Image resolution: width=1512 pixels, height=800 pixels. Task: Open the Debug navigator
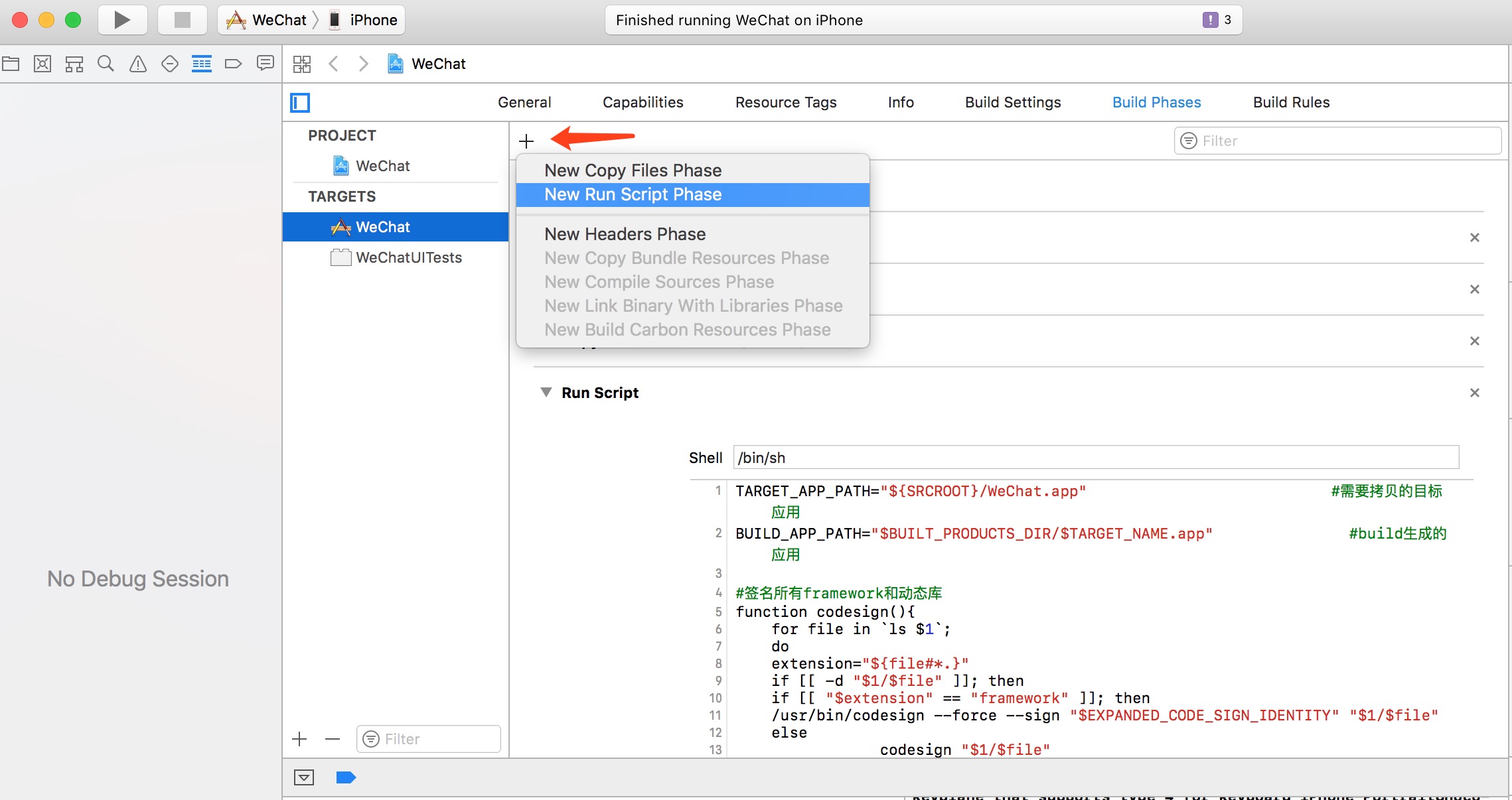coord(202,64)
